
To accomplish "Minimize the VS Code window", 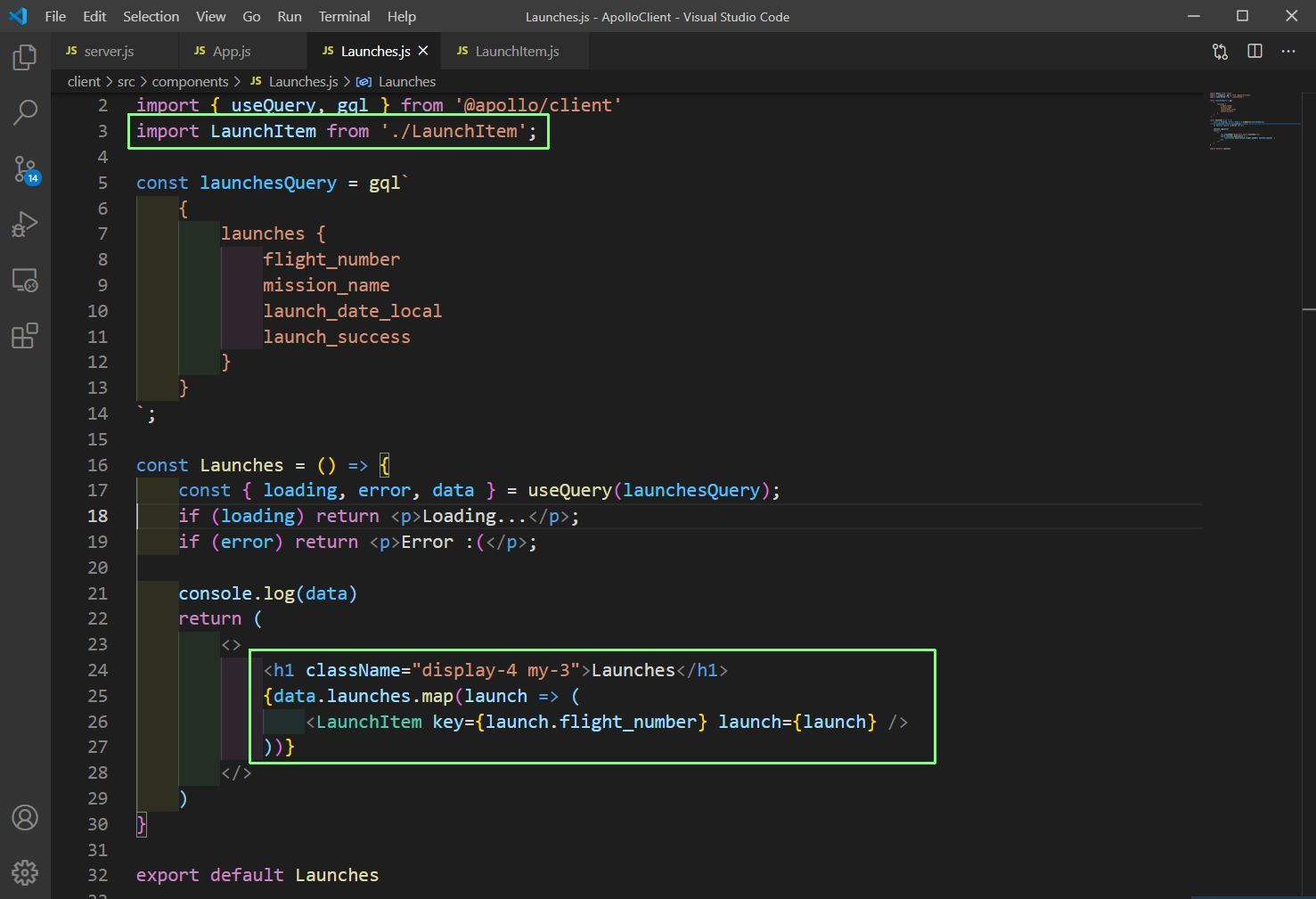I will (1194, 16).
